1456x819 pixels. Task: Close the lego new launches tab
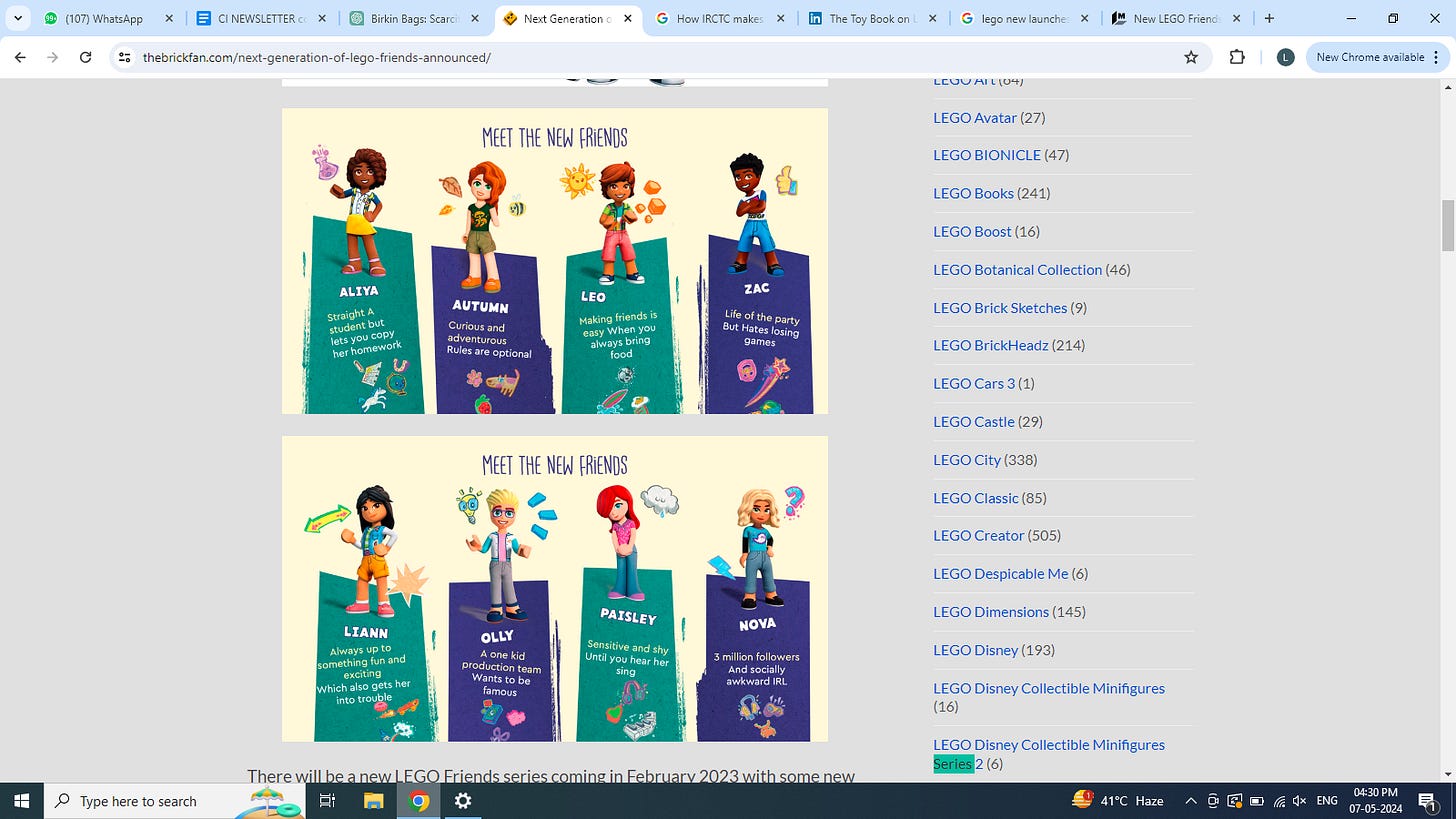(1085, 18)
